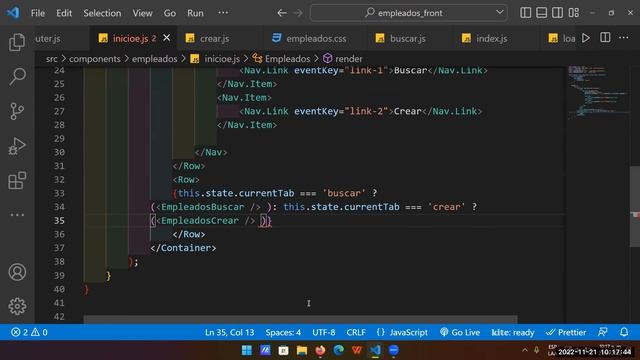The height and width of the screenshot is (360, 640).
Task: Switch to the uter.js tab
Action: click(x=48, y=38)
